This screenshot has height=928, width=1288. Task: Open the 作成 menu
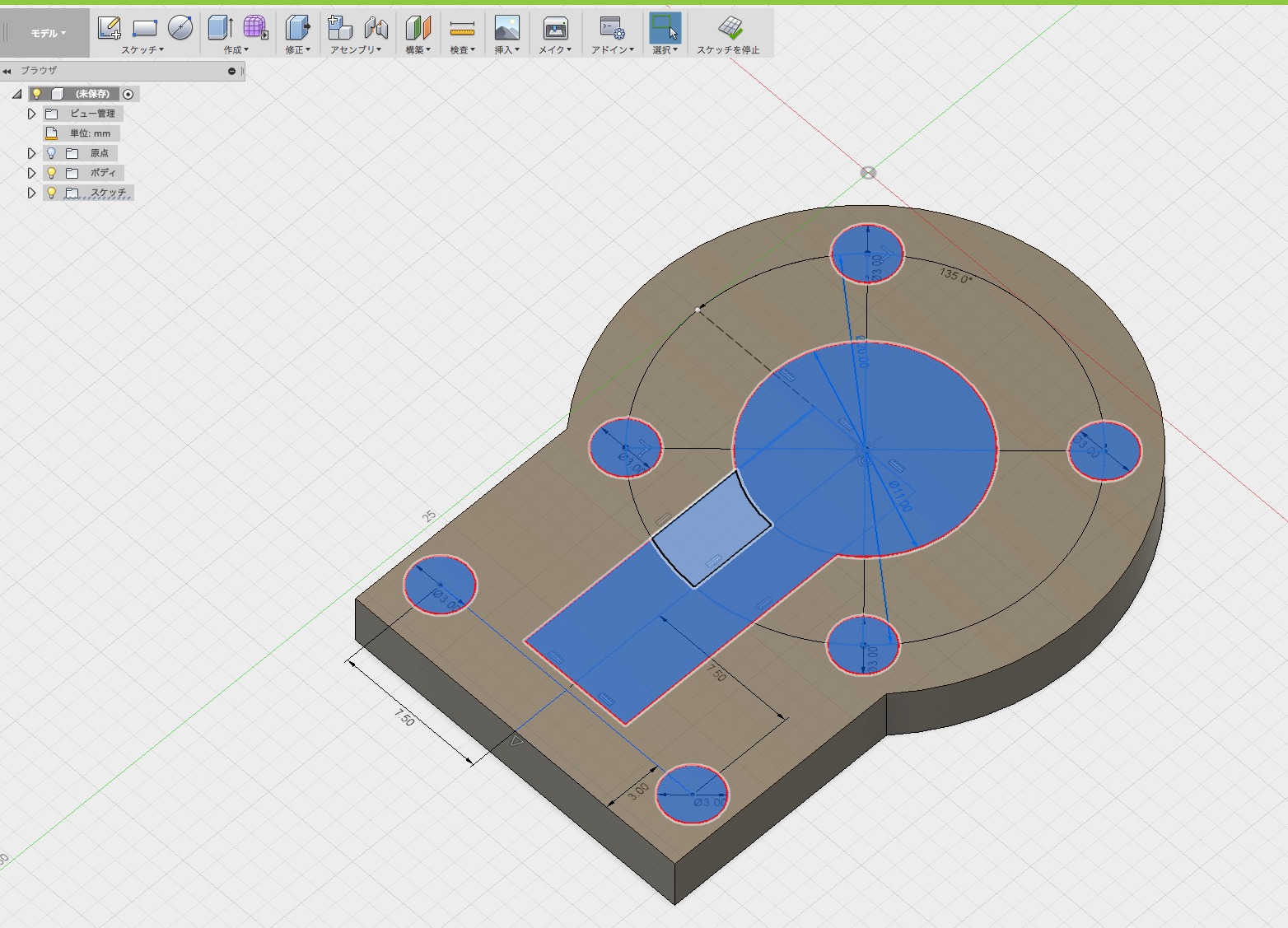[x=236, y=50]
